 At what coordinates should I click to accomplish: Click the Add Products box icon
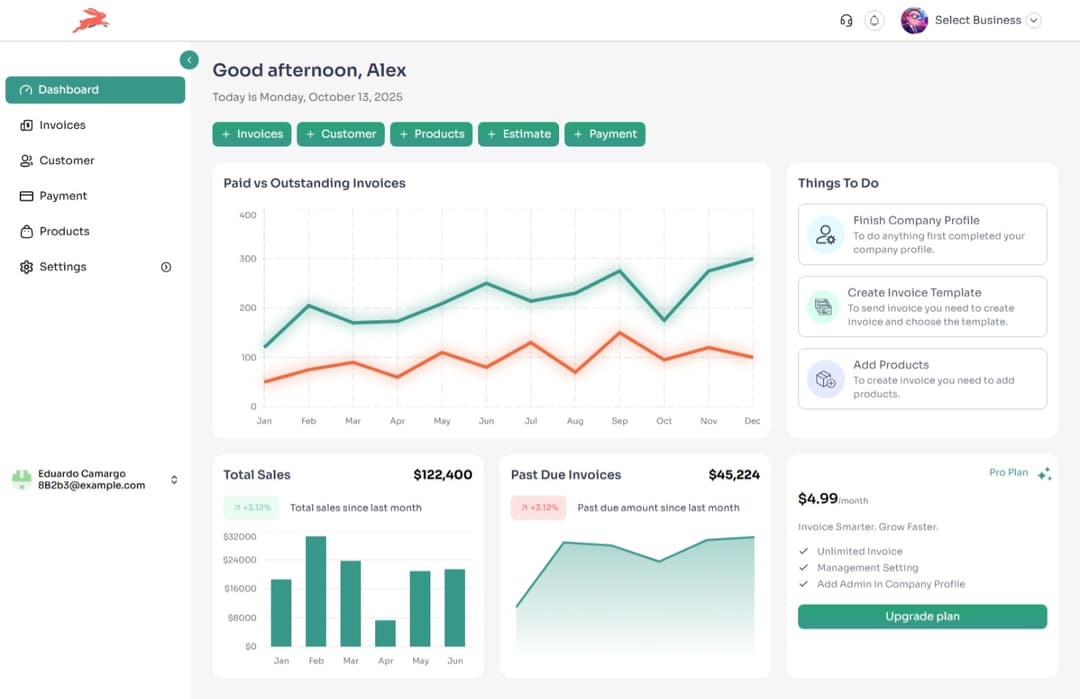point(825,379)
